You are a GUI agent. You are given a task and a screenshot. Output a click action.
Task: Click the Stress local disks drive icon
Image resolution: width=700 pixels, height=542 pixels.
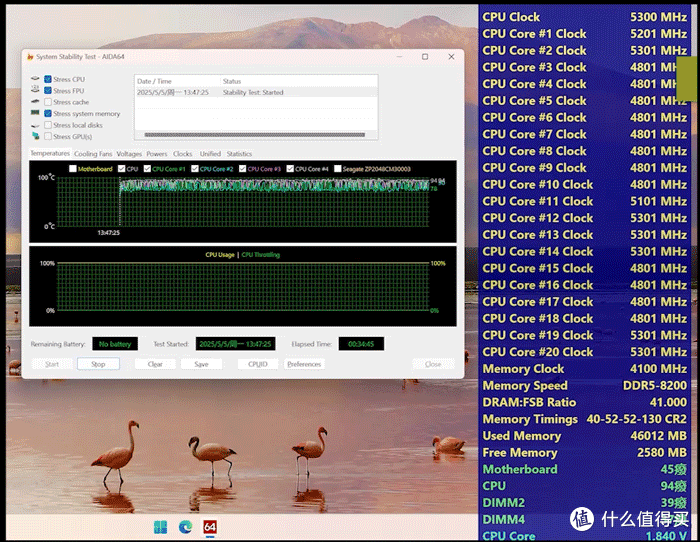pyautogui.click(x=35, y=125)
